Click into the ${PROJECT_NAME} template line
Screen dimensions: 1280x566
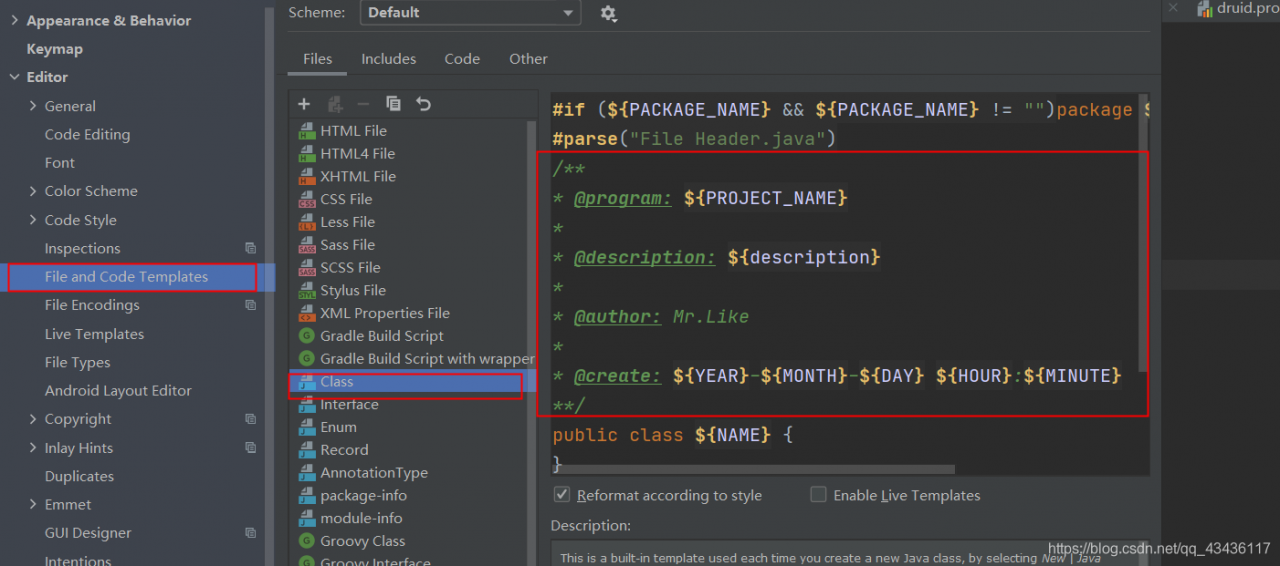click(x=766, y=198)
